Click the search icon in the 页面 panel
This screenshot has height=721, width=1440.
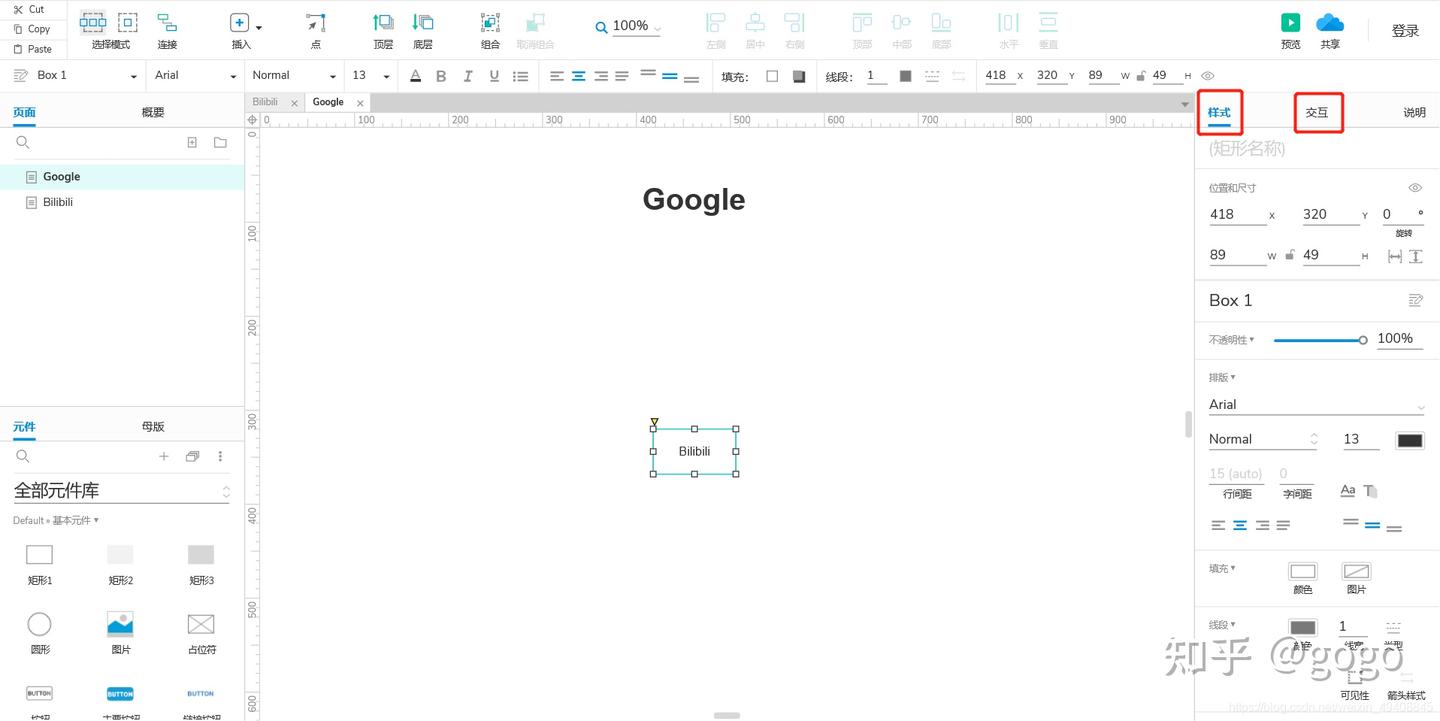pos(23,143)
